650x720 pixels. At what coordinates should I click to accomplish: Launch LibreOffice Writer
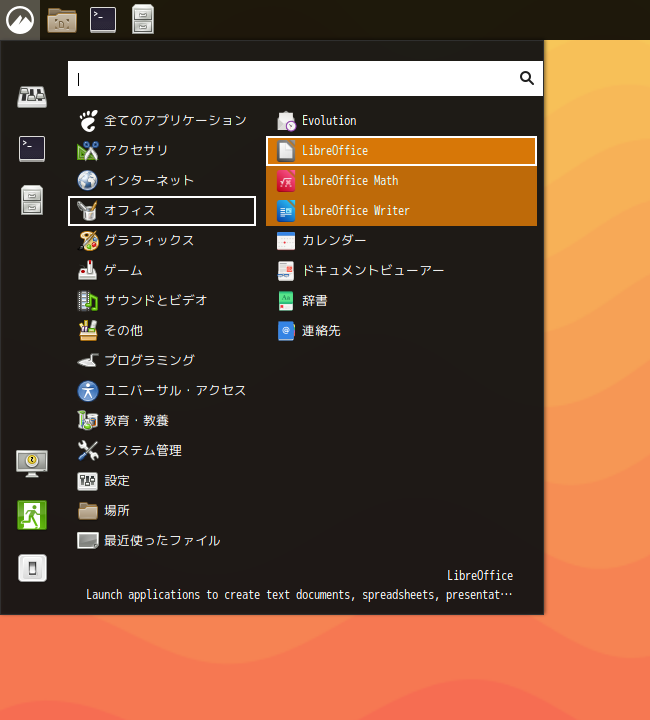pyautogui.click(x=401, y=211)
